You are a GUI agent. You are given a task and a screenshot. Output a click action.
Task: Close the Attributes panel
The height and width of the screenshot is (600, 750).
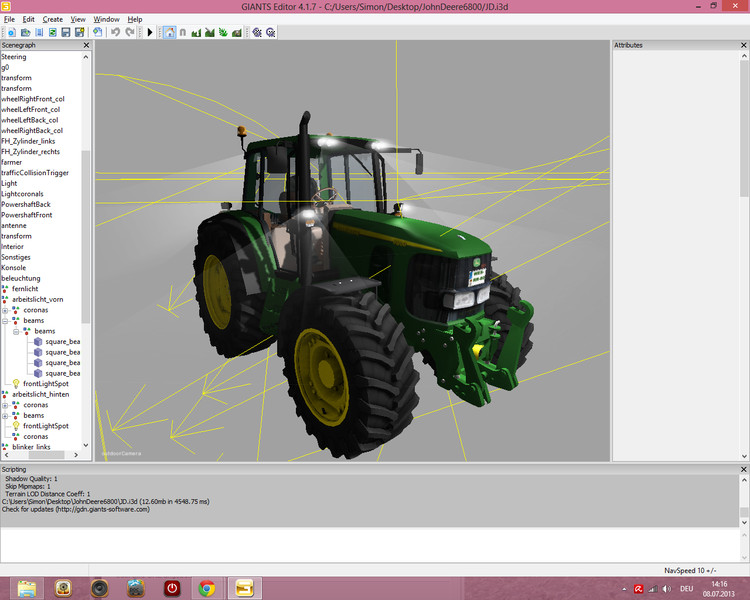click(x=743, y=45)
